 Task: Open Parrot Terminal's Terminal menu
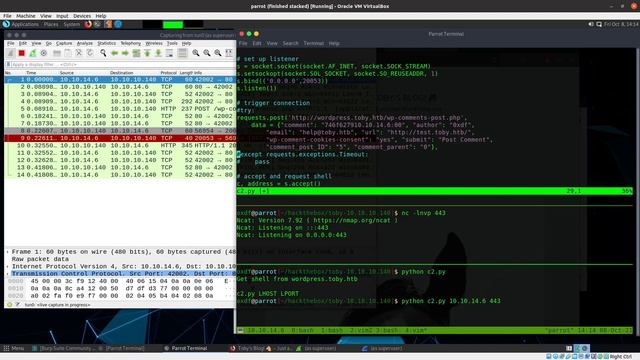(313, 43)
